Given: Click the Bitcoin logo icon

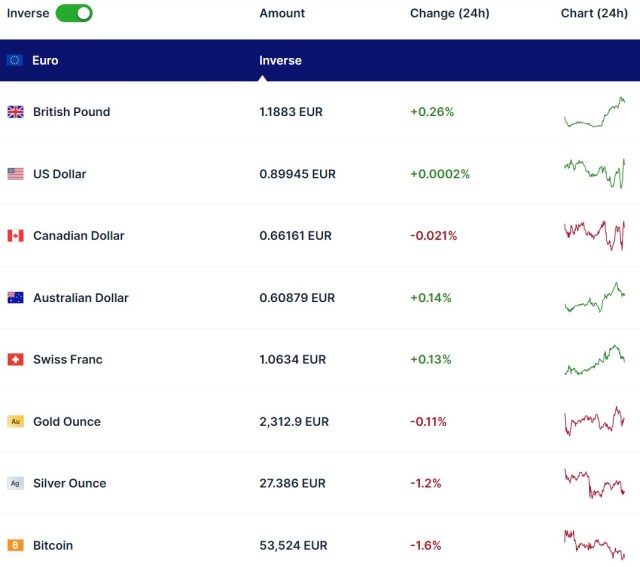Looking at the screenshot, I should tap(15, 546).
